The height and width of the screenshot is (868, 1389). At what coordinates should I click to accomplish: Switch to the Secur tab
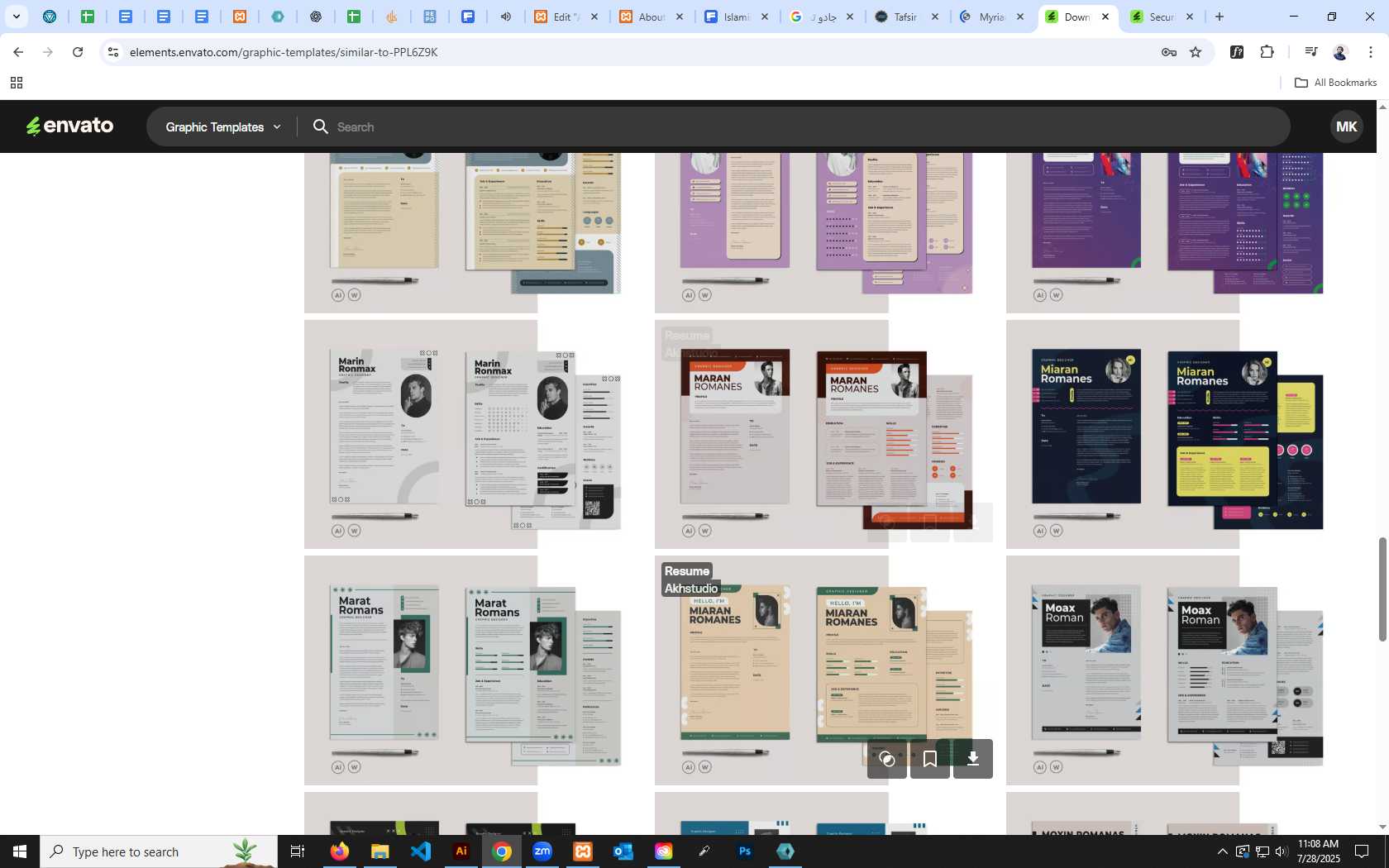point(1163,17)
